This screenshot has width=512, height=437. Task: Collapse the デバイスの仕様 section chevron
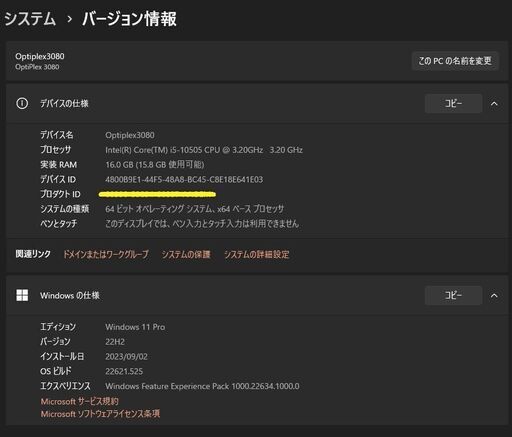(494, 104)
